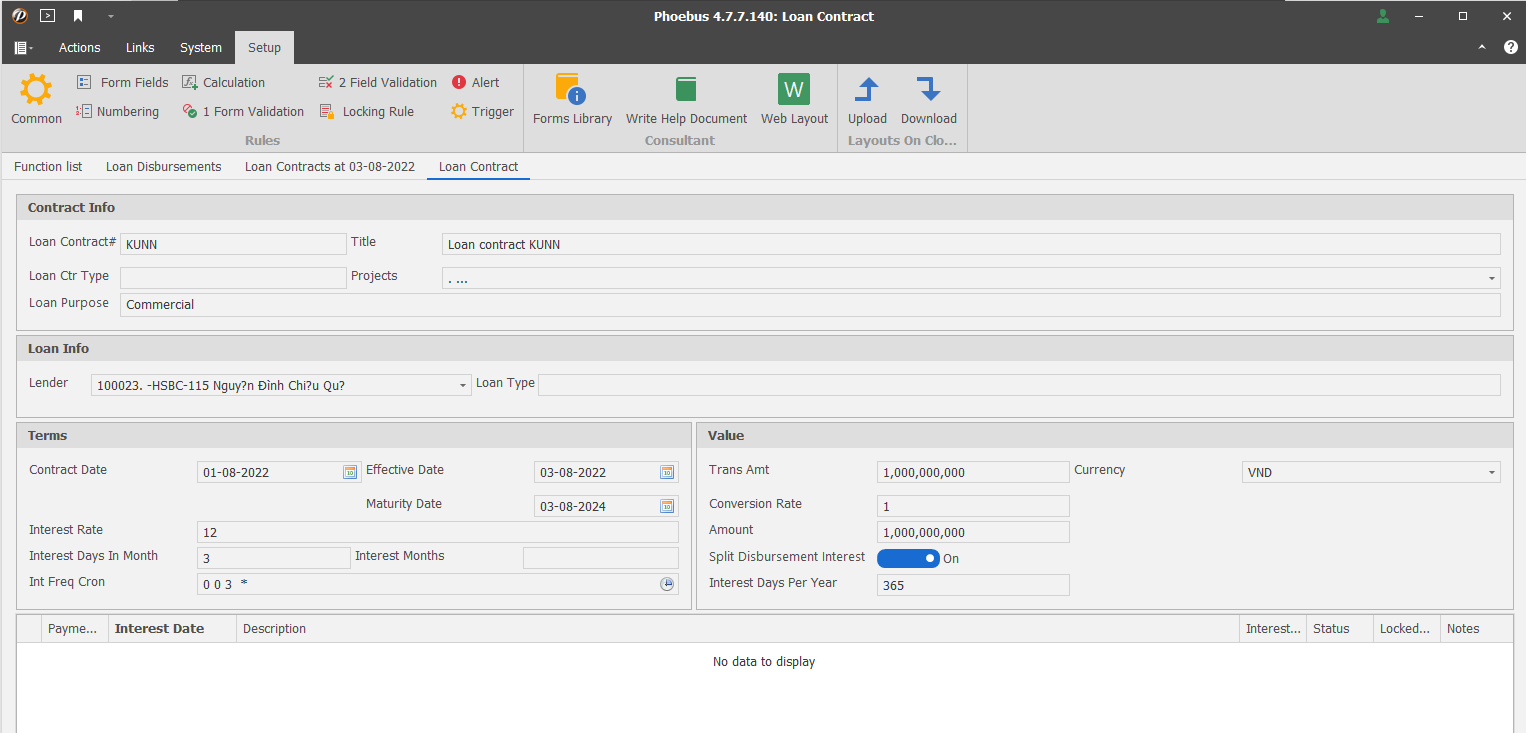Screen dimensions: 1526x733
Task: Open the Int Freq Cron clock picker
Action: coord(667,584)
